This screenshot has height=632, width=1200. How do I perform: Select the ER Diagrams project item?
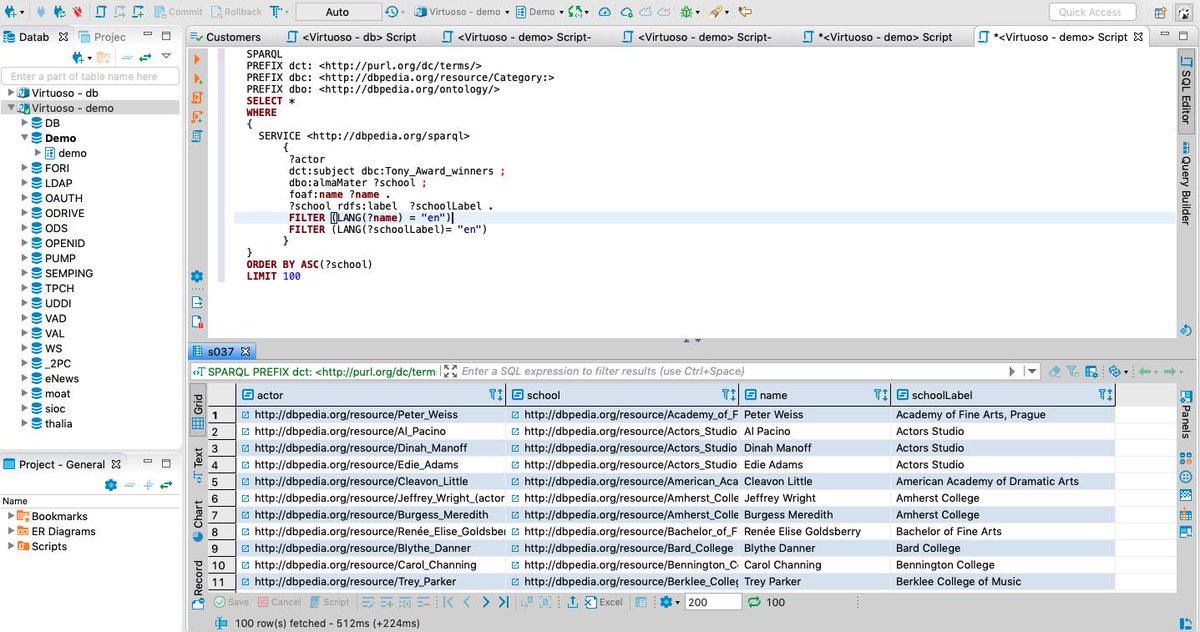click(x=63, y=531)
